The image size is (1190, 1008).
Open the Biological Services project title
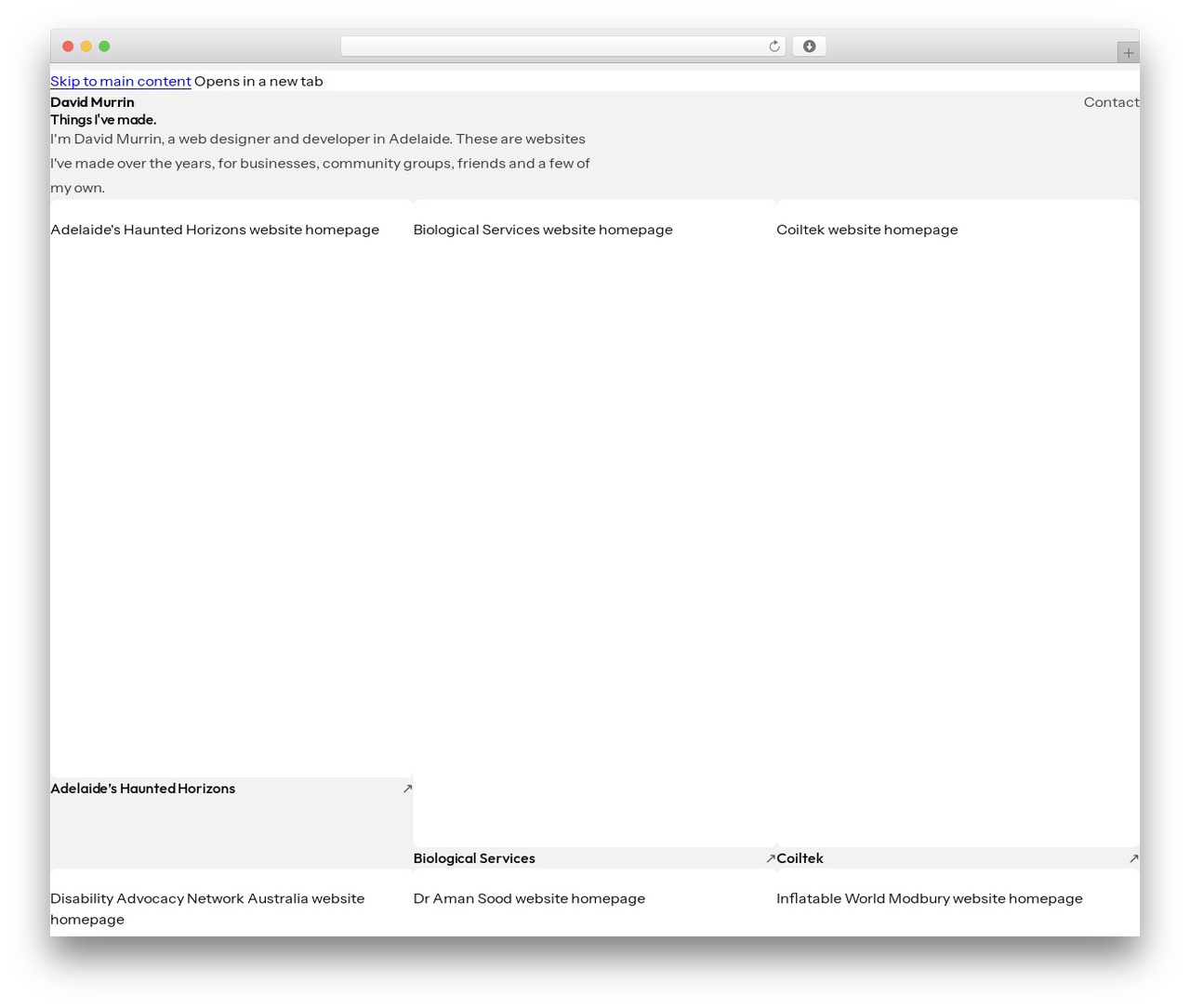tap(474, 858)
